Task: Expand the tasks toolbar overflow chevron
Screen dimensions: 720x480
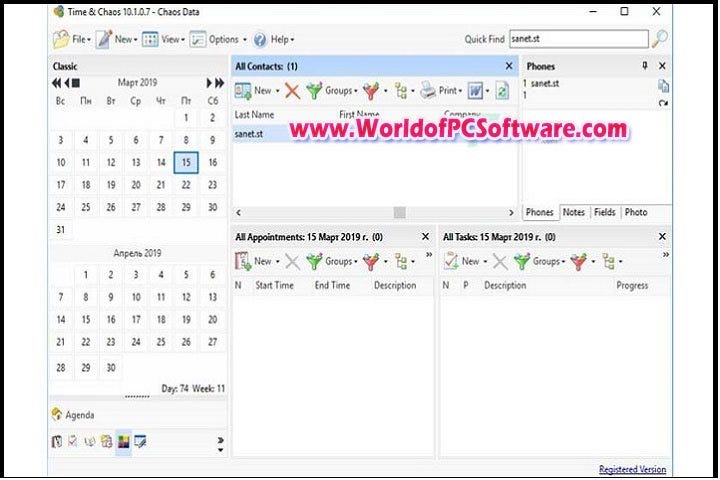Action: coord(665,254)
